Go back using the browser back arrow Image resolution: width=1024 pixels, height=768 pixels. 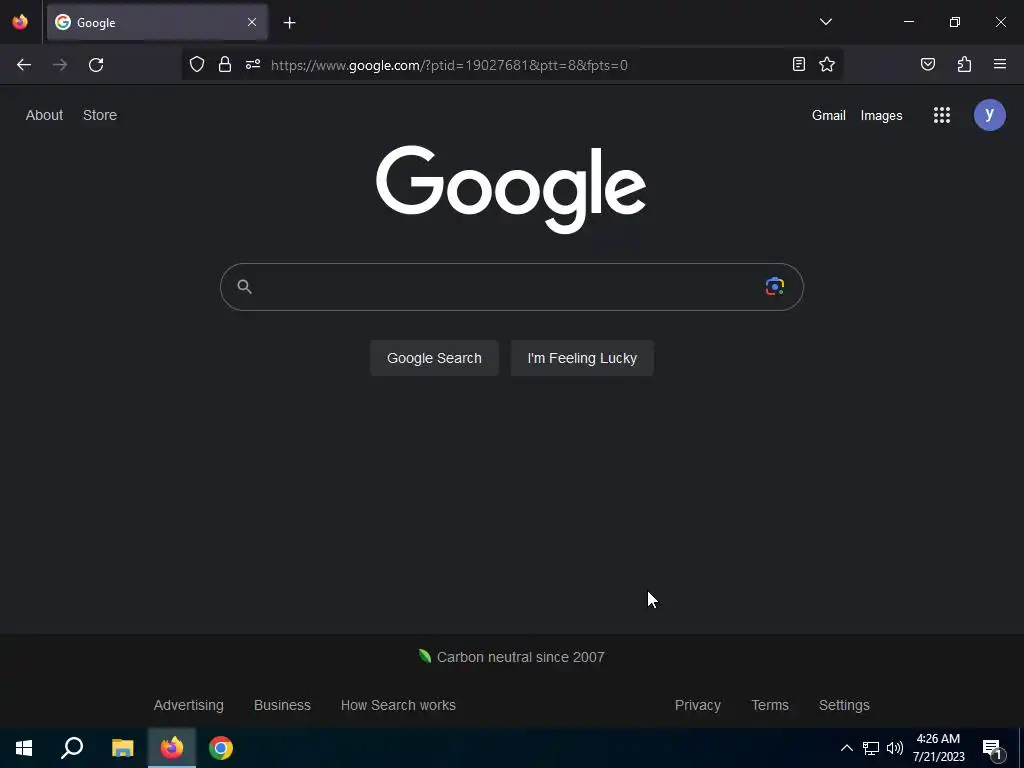(x=24, y=65)
